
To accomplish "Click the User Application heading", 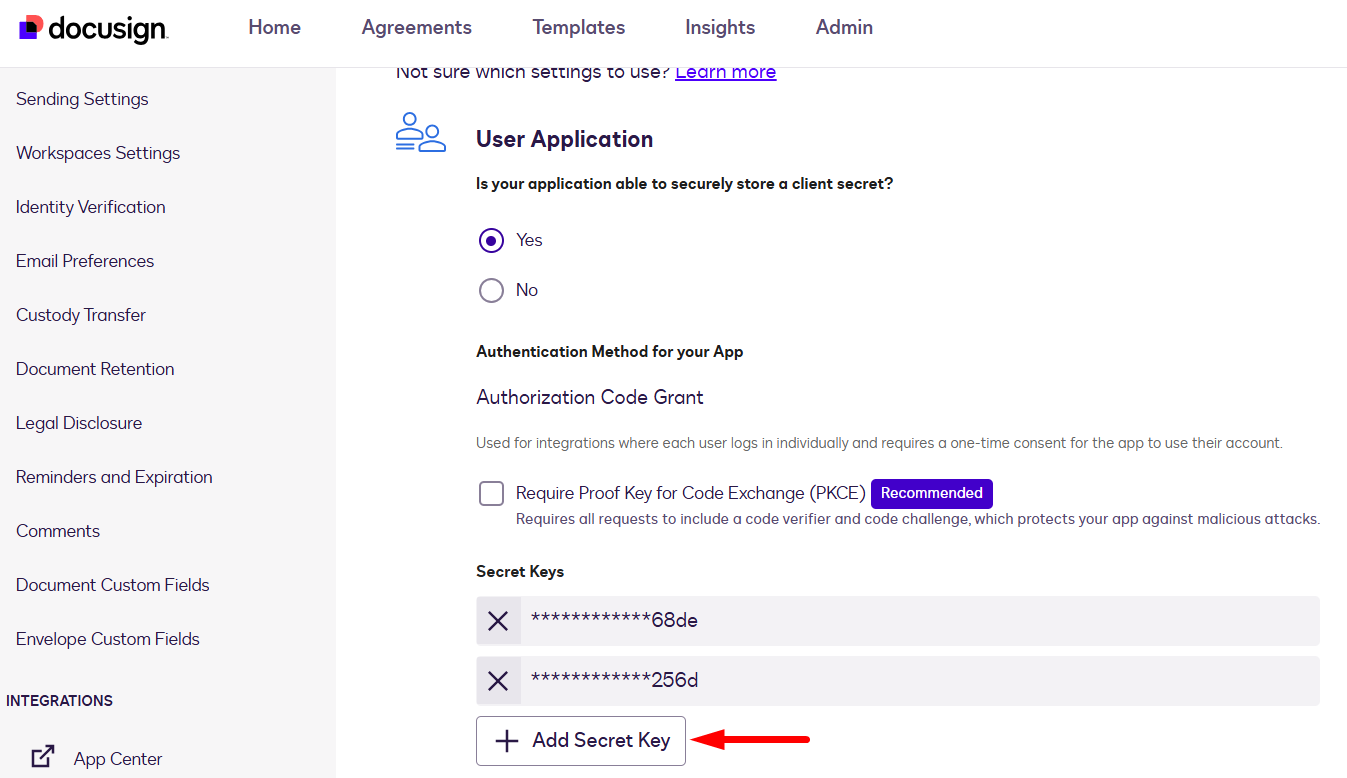I will (x=564, y=139).
